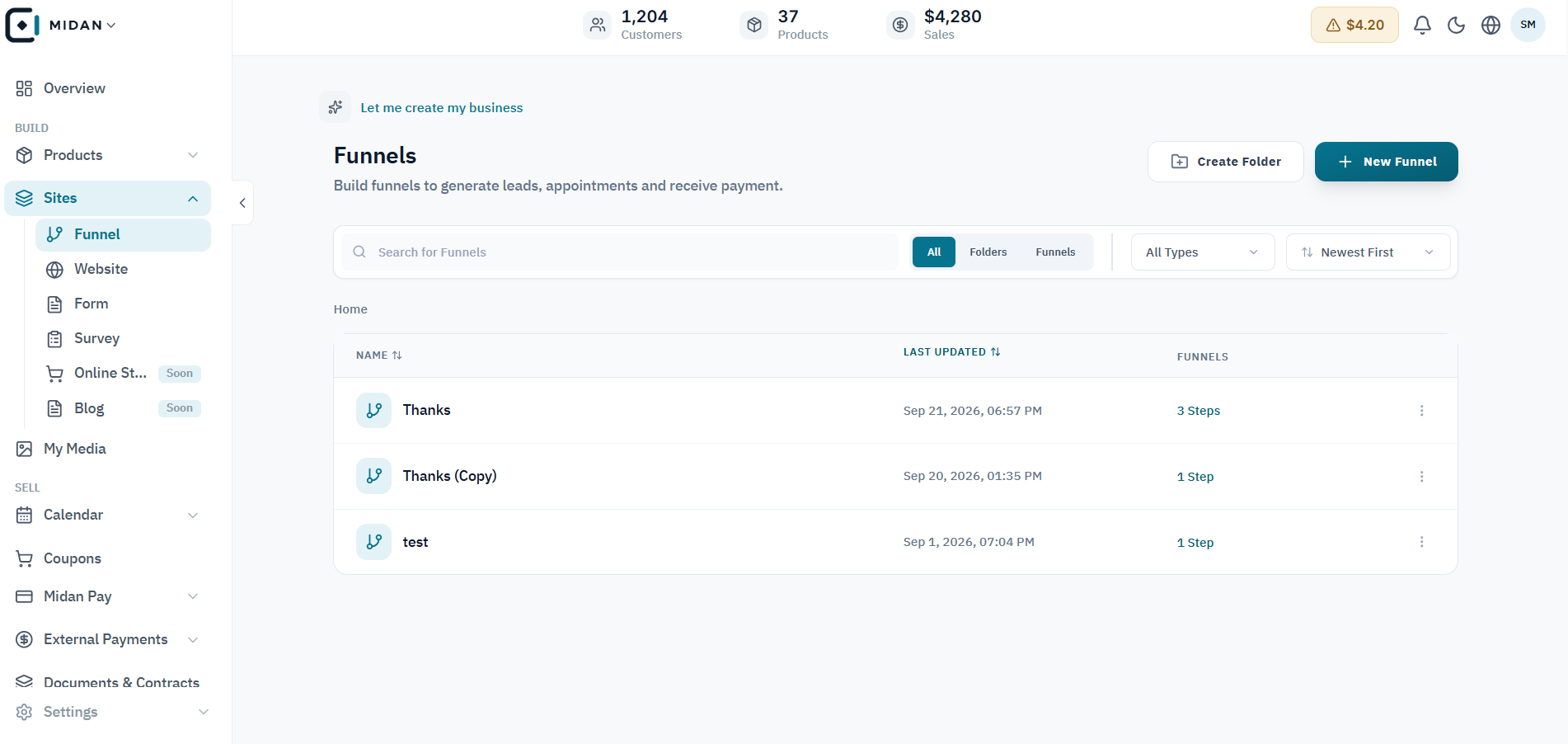The image size is (1568, 744).
Task: Open the SM user avatar menu
Action: point(1528,25)
